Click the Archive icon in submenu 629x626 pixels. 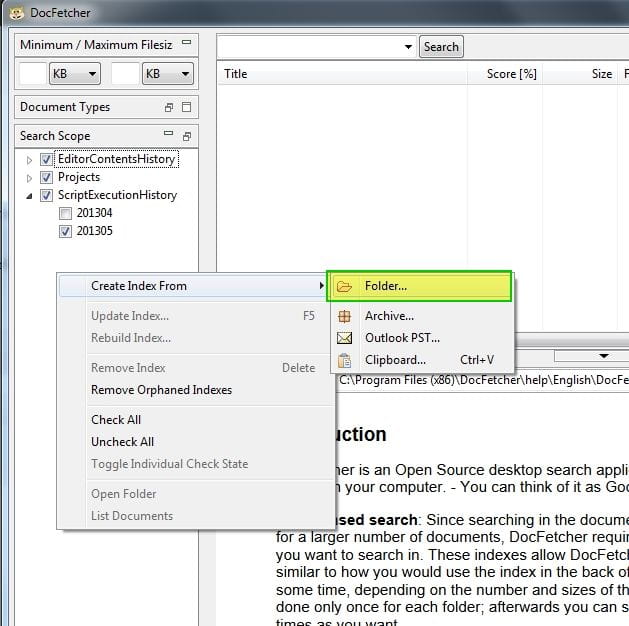point(344,316)
